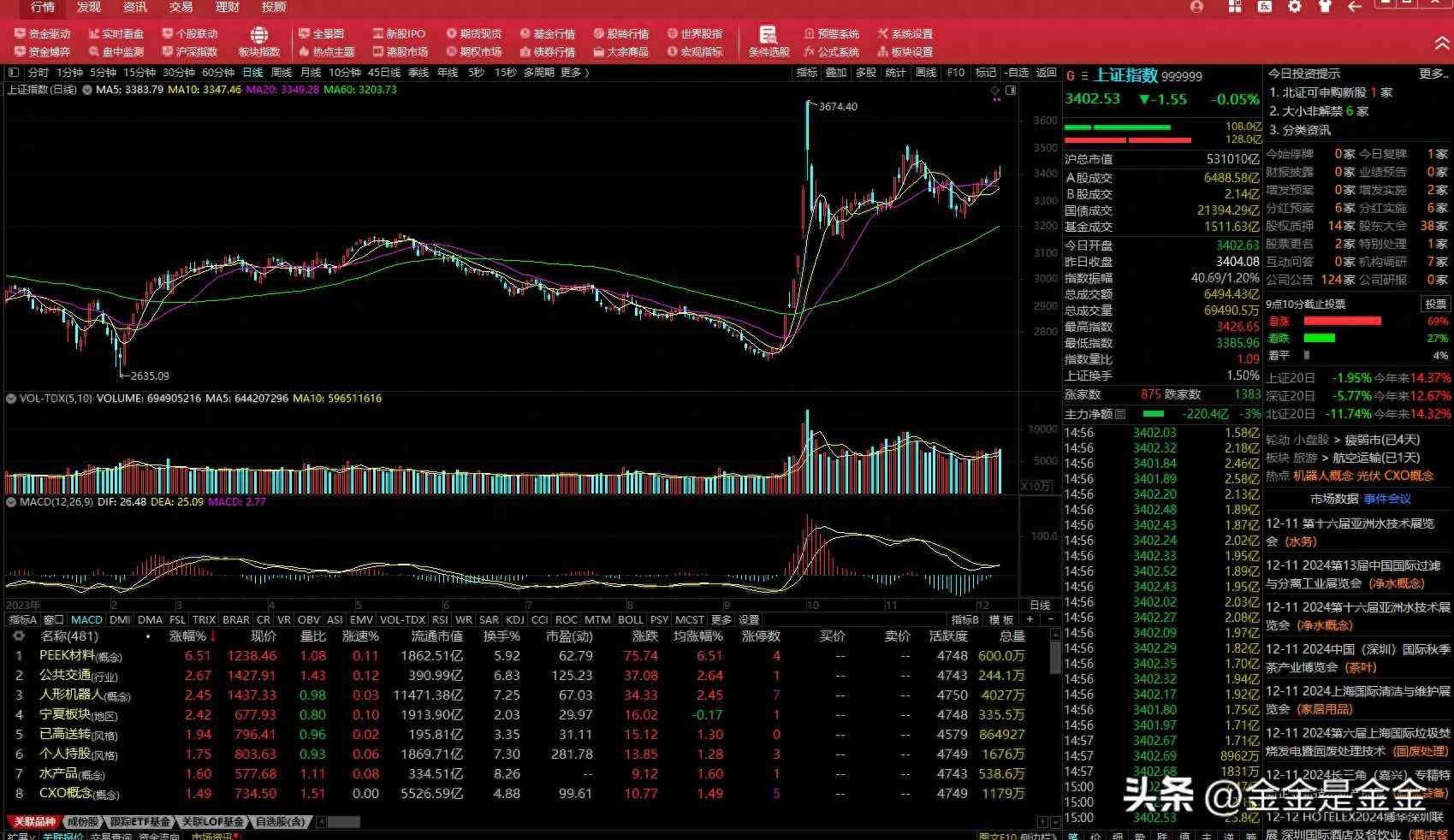Expand 更多 indicators list
1454x840 pixels.
pyautogui.click(x=721, y=620)
